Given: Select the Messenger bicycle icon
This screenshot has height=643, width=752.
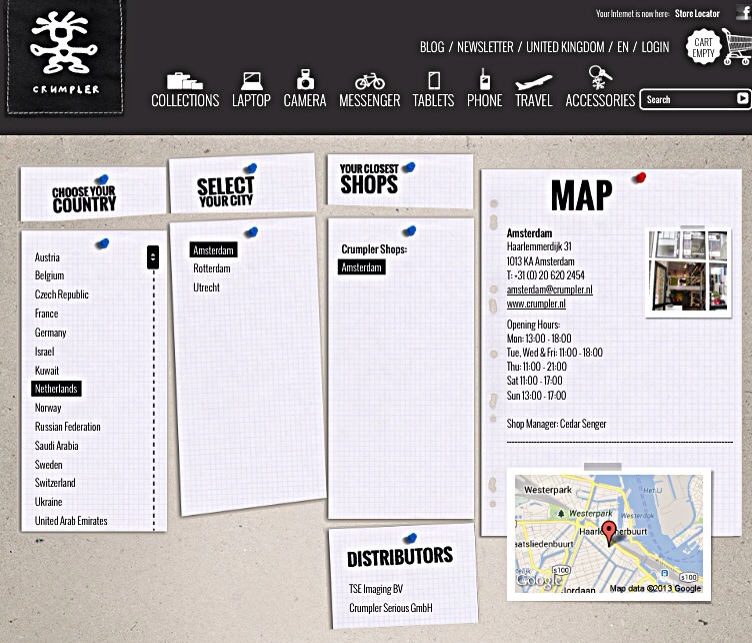Looking at the screenshot, I should [x=369, y=80].
